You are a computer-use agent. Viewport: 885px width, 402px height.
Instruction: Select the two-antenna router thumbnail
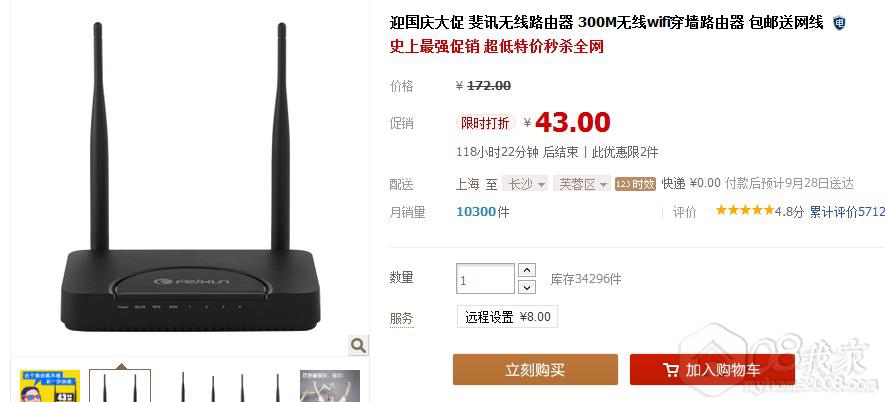click(x=120, y=386)
